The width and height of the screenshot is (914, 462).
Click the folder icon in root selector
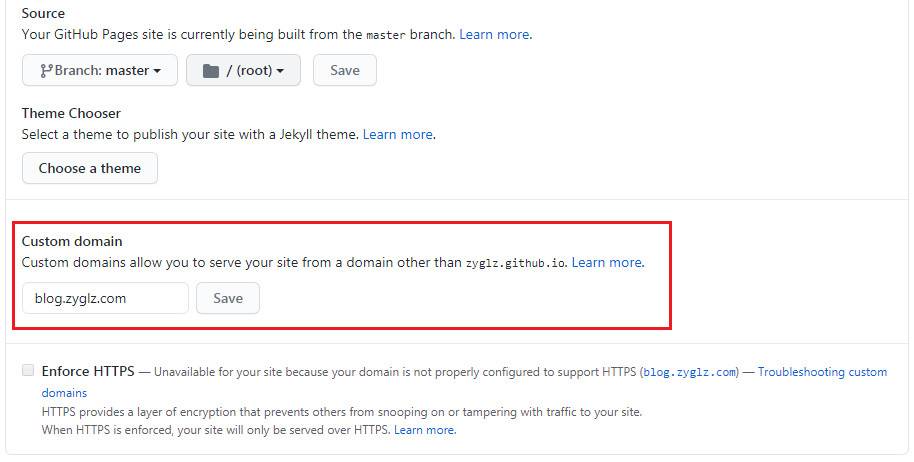pos(210,71)
